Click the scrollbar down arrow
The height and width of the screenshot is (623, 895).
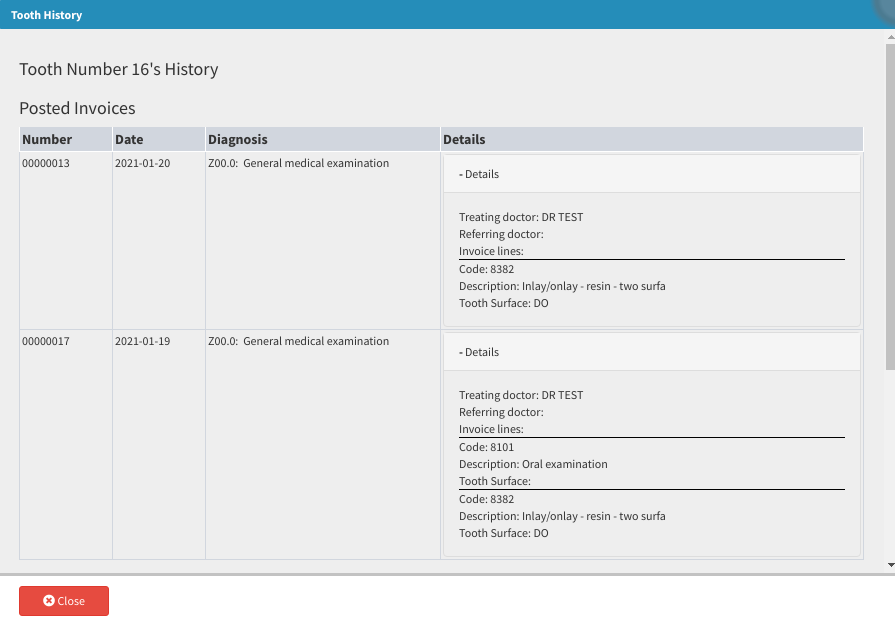(890, 566)
